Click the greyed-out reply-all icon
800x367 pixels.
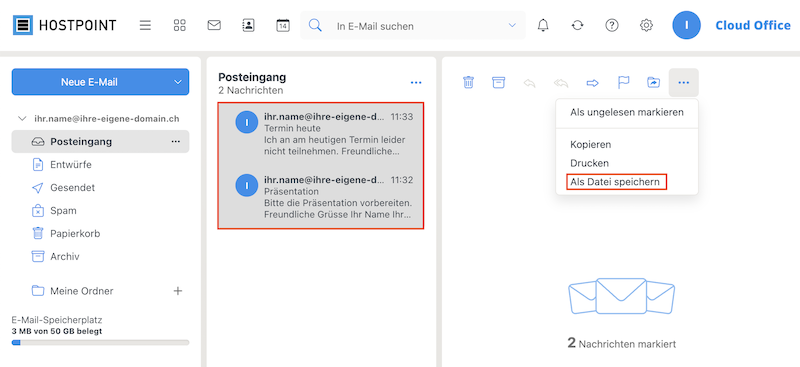pyautogui.click(x=561, y=83)
